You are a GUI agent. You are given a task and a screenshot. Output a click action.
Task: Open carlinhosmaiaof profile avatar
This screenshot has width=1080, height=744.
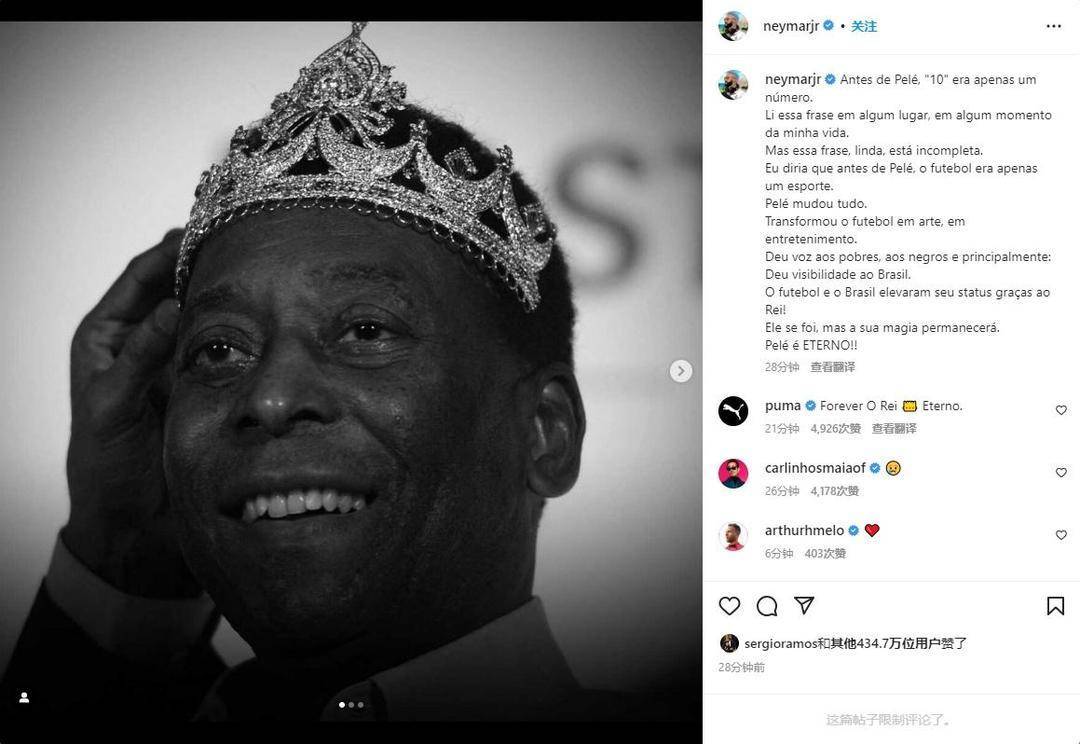click(x=733, y=473)
